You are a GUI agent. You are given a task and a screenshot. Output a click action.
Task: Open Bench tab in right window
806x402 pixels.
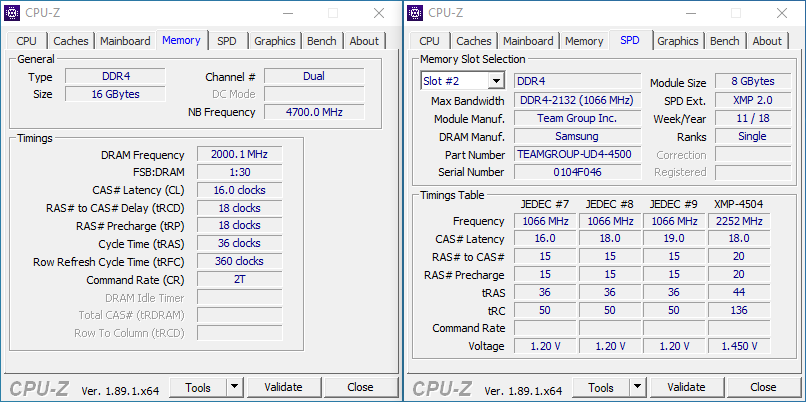(724, 41)
